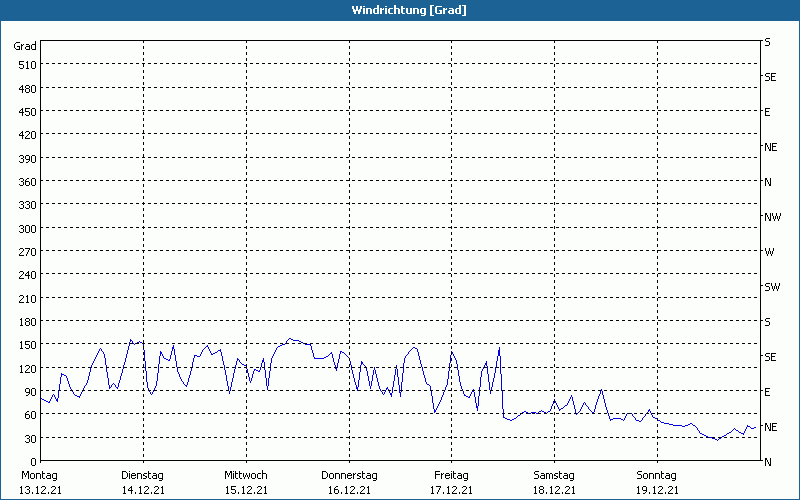
Task: Select the 330 degree axis label
Action: click(27, 205)
